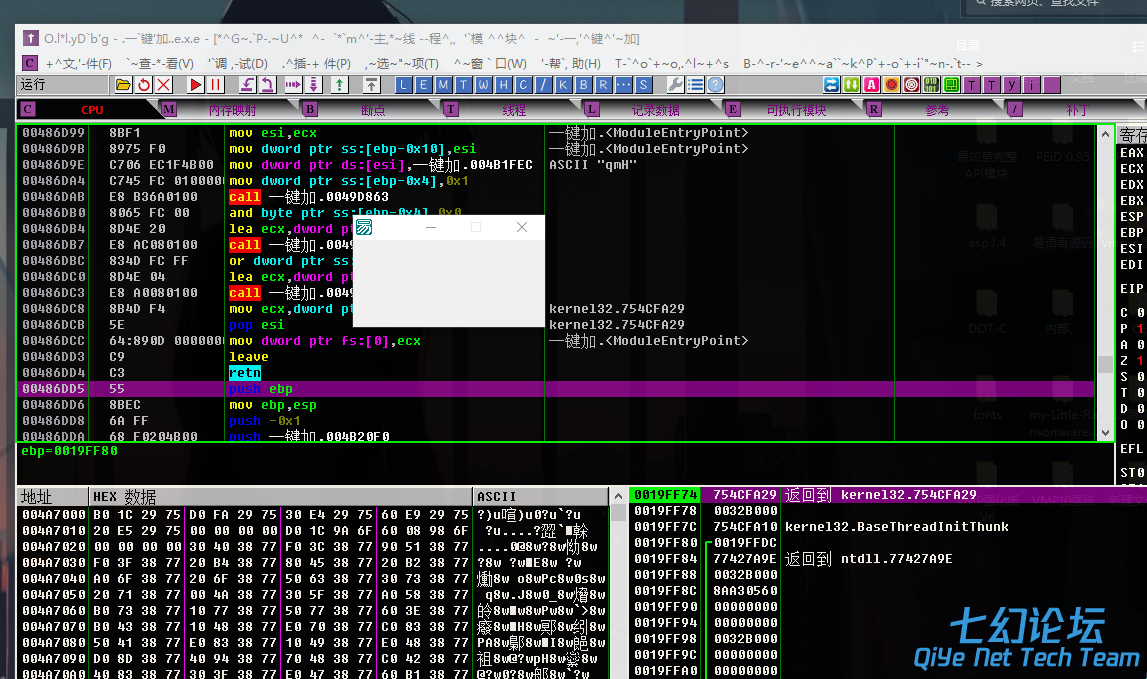Click the pink A plugin icon
The height and width of the screenshot is (679, 1147).
point(871,85)
